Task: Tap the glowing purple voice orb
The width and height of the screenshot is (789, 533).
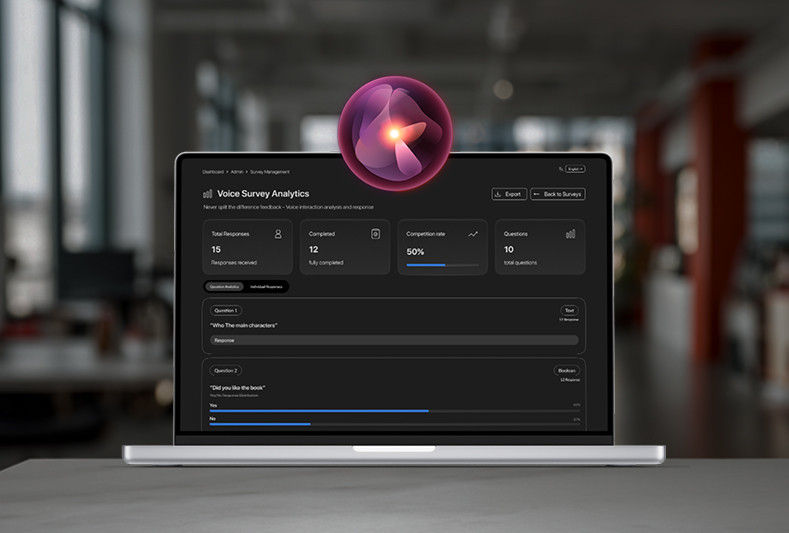Action: [395, 133]
